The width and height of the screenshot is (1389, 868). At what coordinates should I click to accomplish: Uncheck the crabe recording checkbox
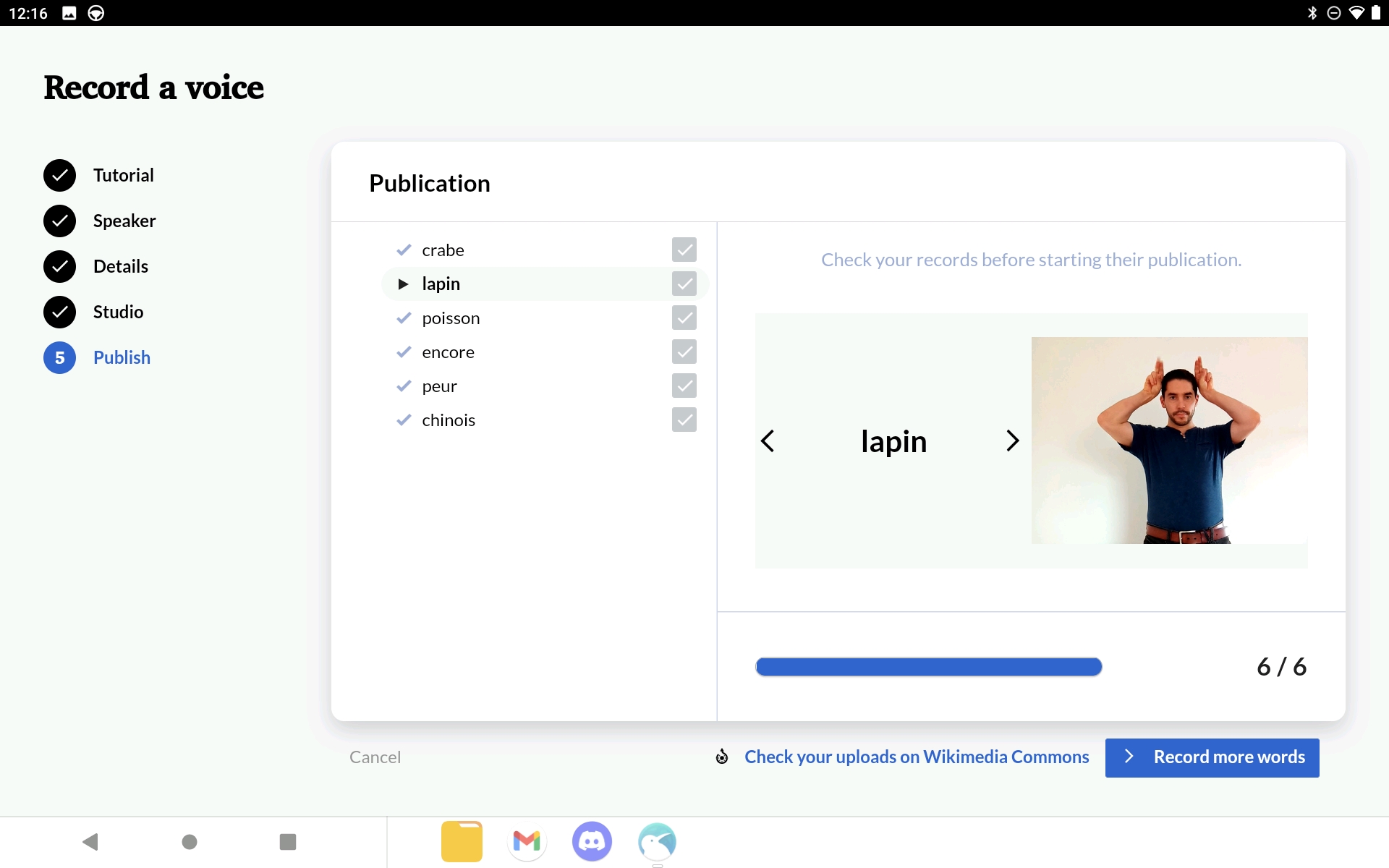pyautogui.click(x=684, y=250)
